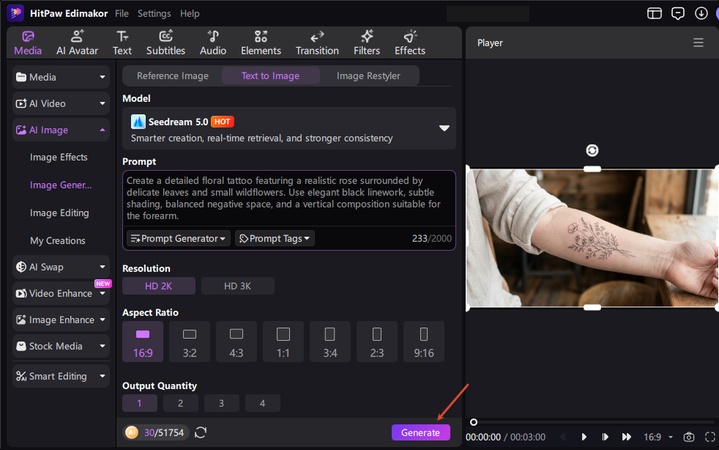Click the HitPaw Edimakor logo icon
The width and height of the screenshot is (719, 450).
[15, 13]
